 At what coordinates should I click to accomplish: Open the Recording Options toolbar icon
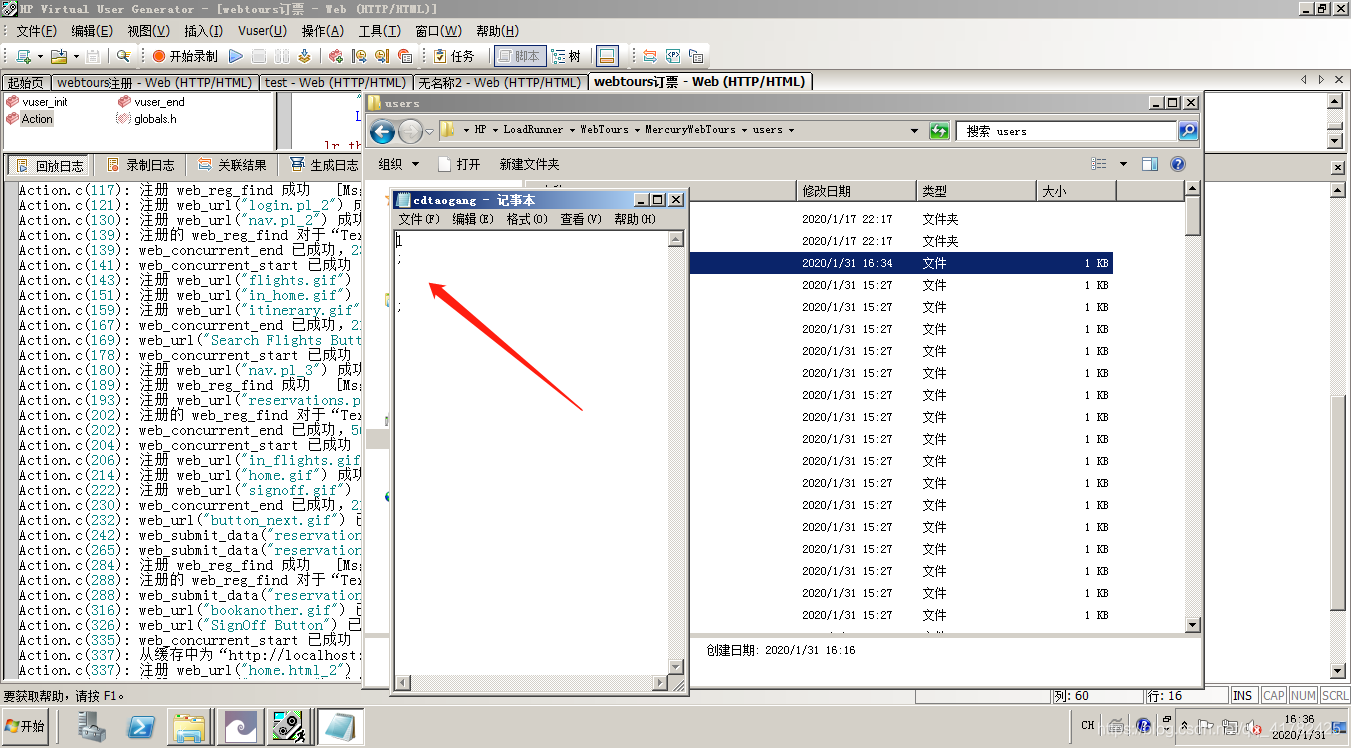pyautogui.click(x=359, y=56)
